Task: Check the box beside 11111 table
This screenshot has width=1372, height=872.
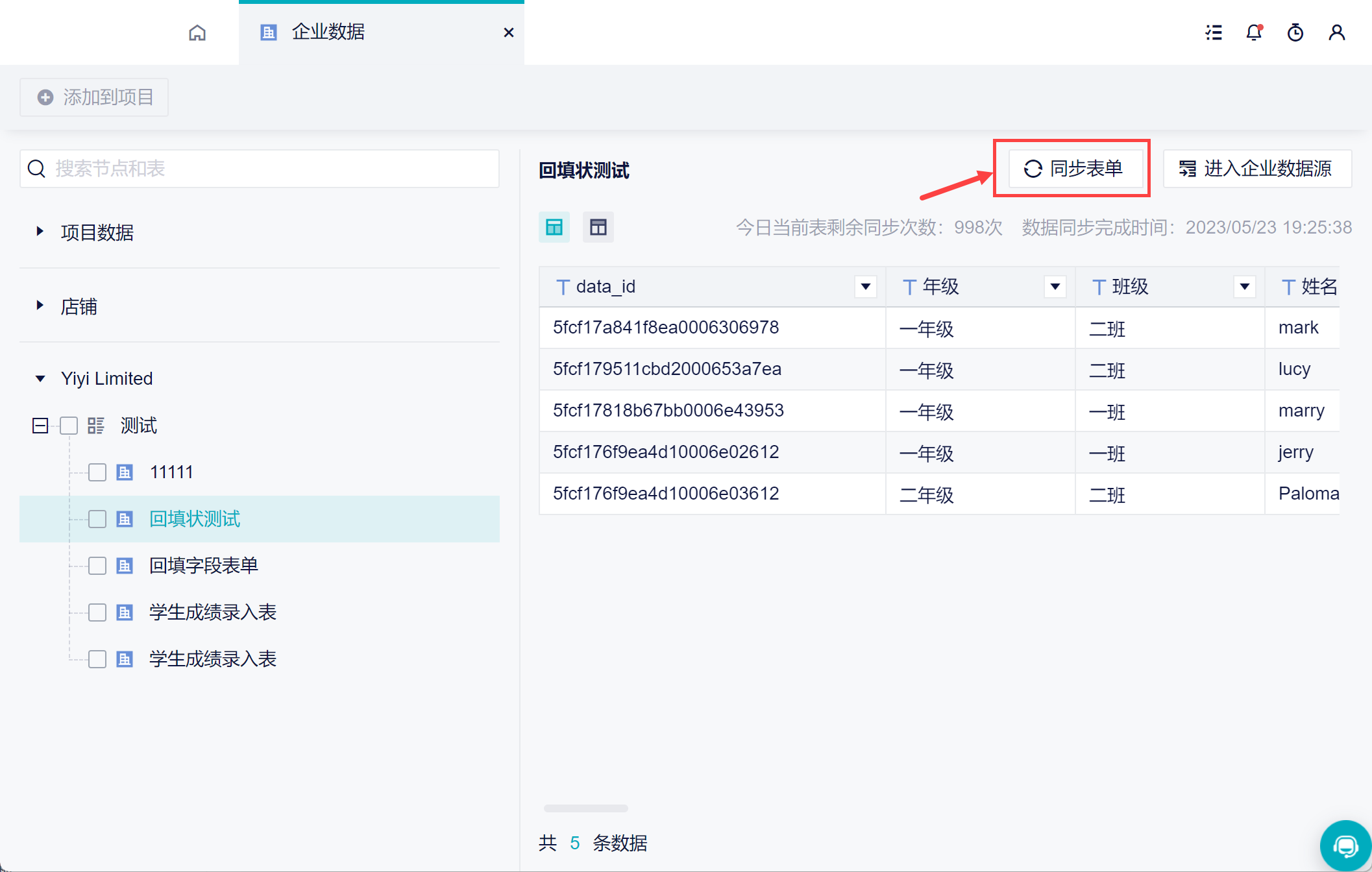Action: point(97,472)
